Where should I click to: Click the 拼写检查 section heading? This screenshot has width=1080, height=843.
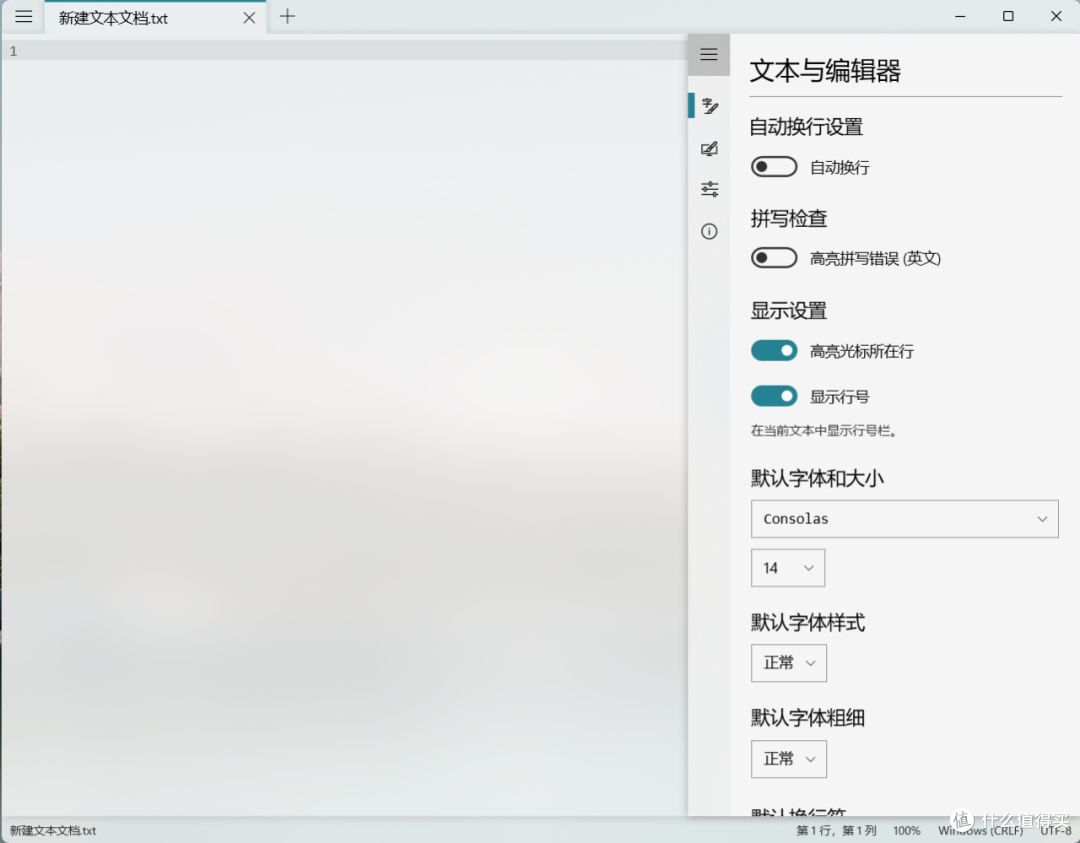pyautogui.click(x=789, y=219)
